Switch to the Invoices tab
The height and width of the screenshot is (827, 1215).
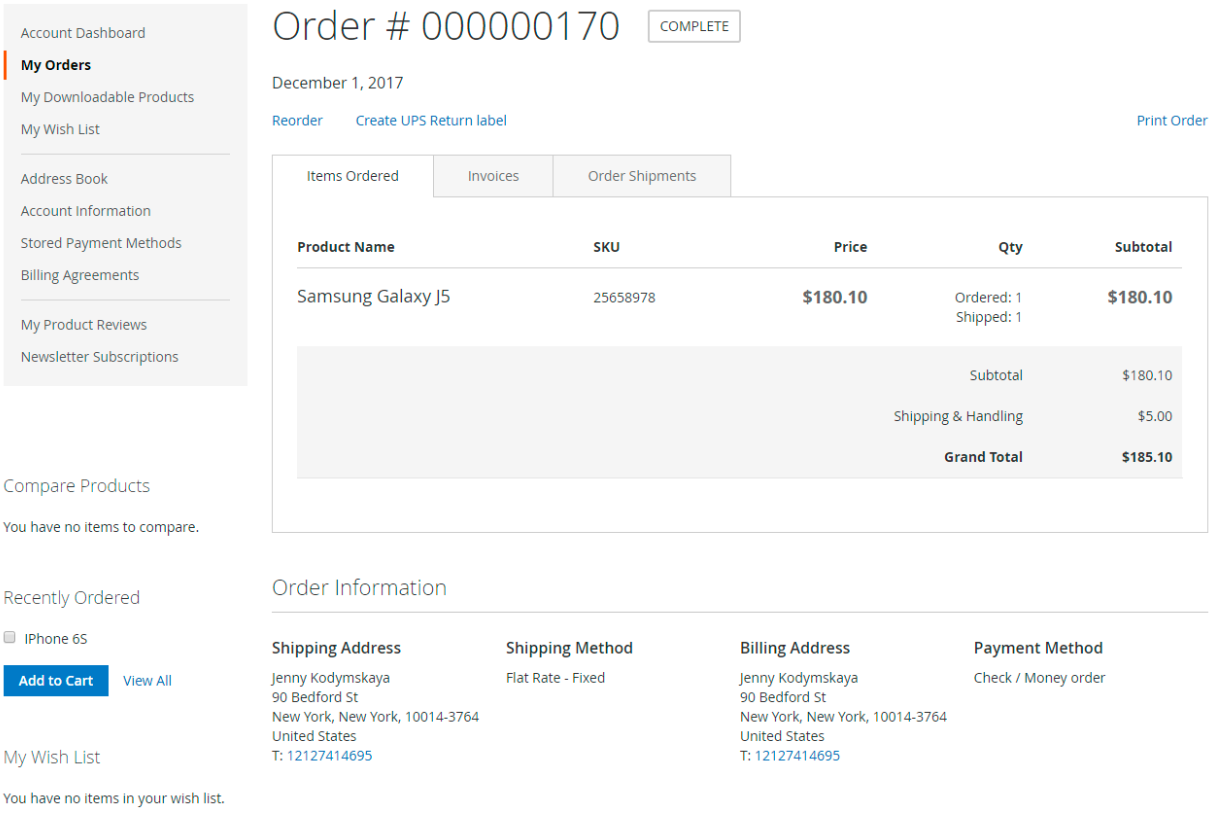pyautogui.click(x=493, y=176)
